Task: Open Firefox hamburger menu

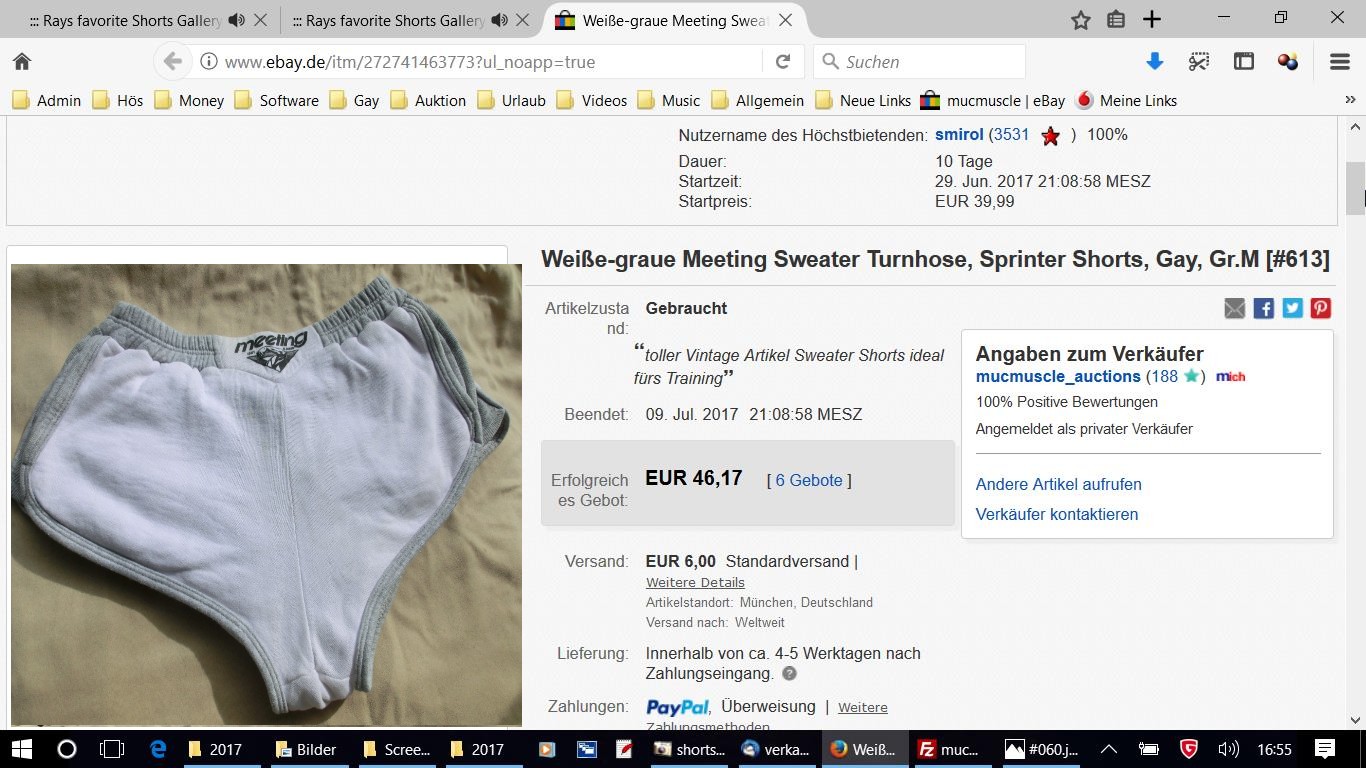Action: point(1340,62)
